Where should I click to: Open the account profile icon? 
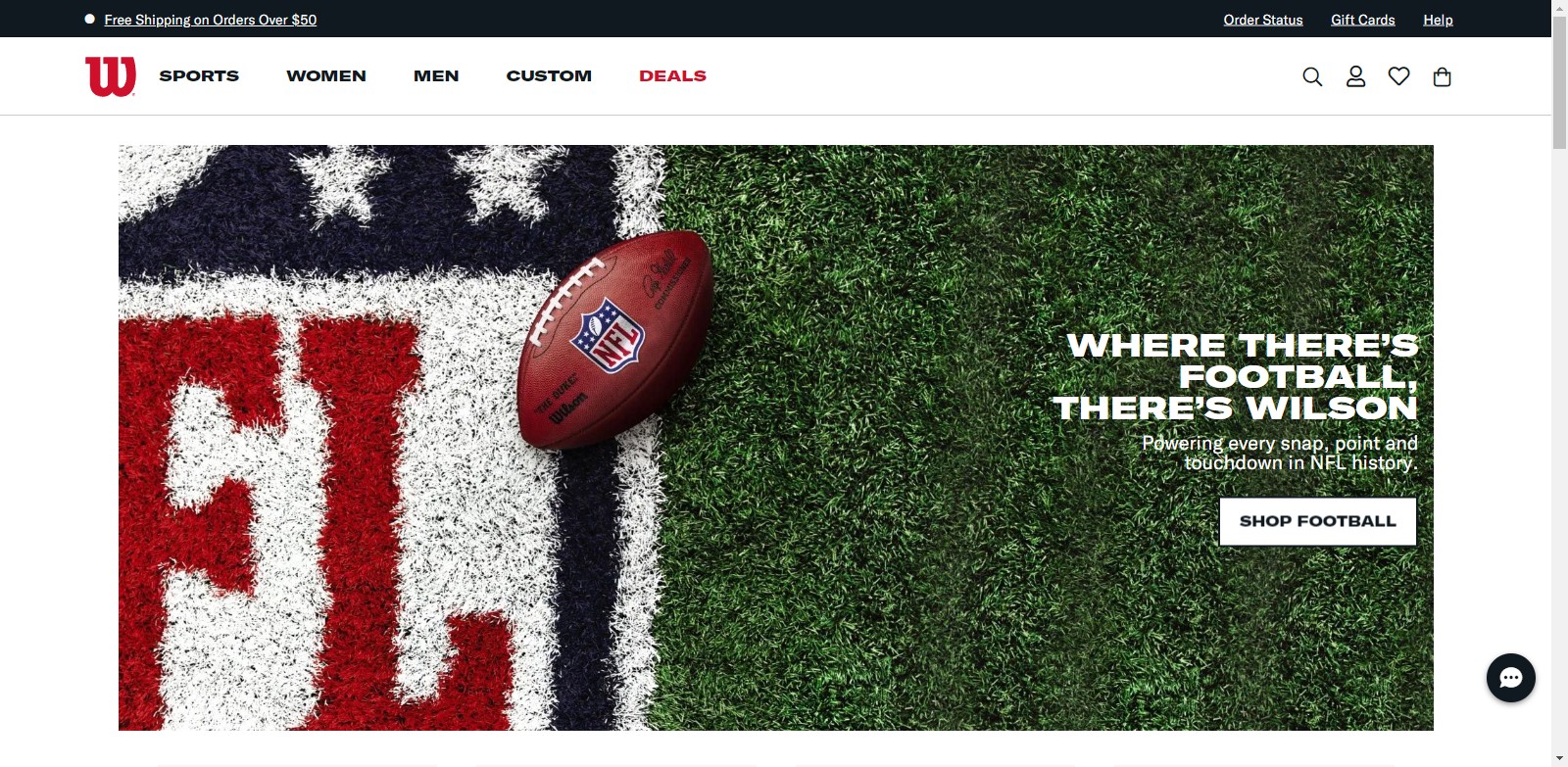[1355, 76]
